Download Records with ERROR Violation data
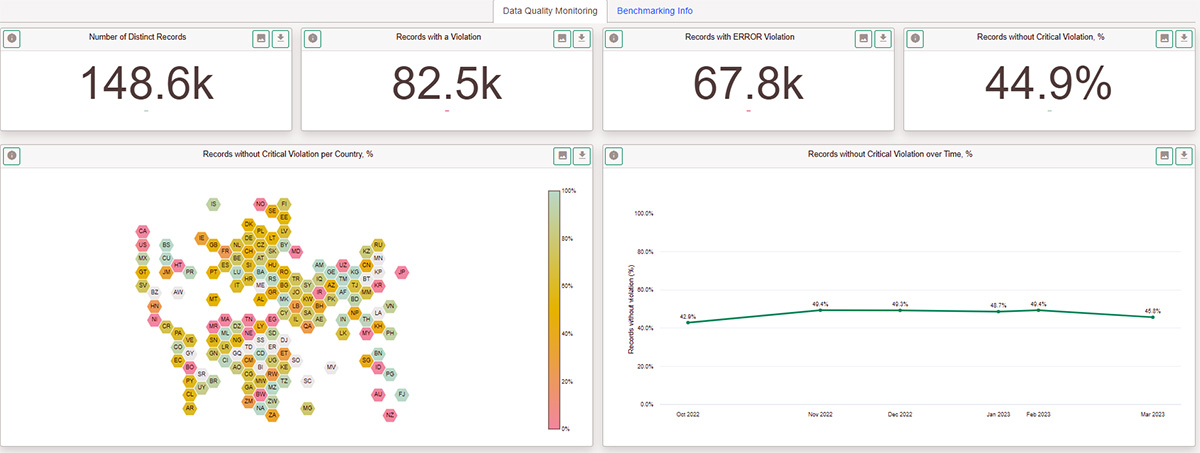Viewport: 1200px width, 453px height. click(x=883, y=39)
